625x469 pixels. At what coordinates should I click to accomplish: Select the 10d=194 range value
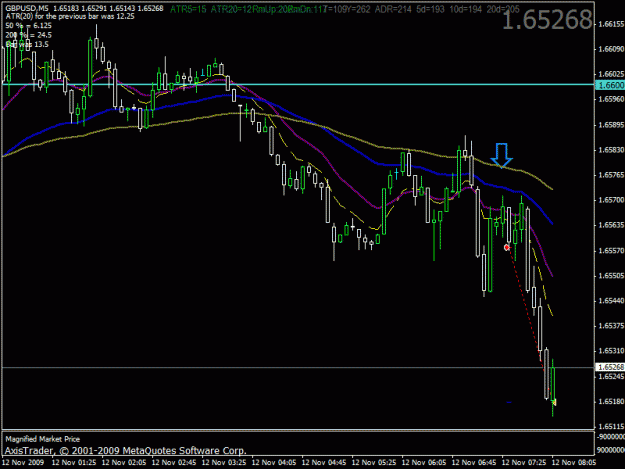pyautogui.click(x=466, y=9)
